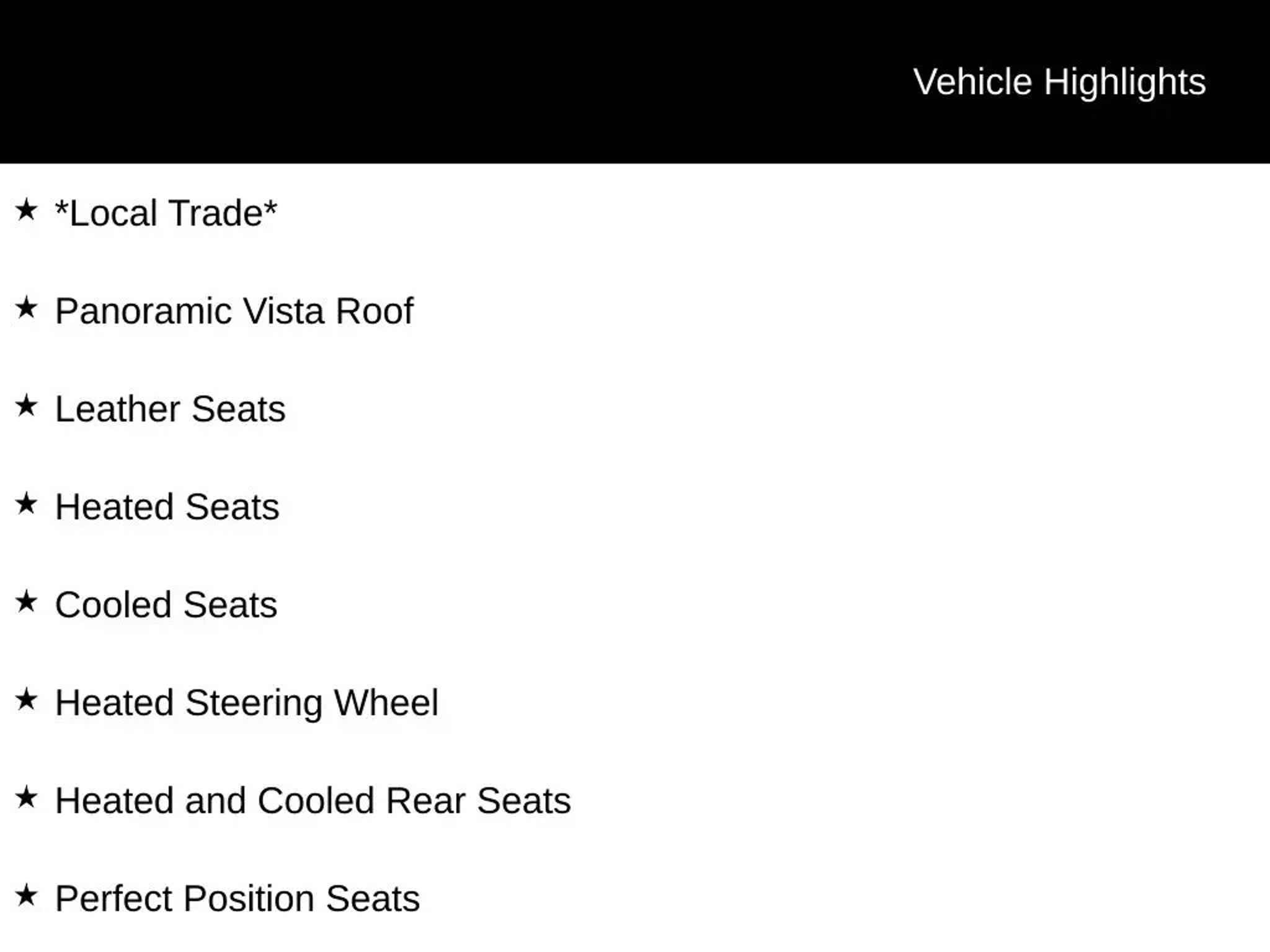Click the Local Trade highlight text
This screenshot has height=952, width=1270.
(166, 213)
